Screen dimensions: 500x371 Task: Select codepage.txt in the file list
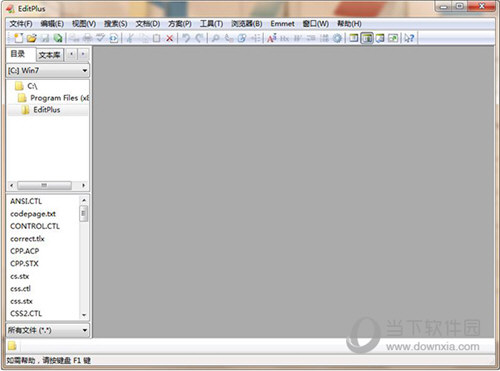coord(33,214)
